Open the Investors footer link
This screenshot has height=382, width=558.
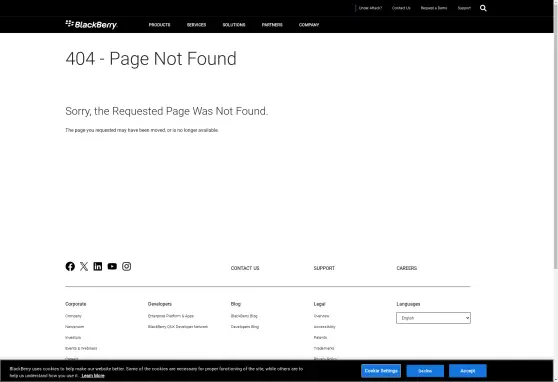73,337
